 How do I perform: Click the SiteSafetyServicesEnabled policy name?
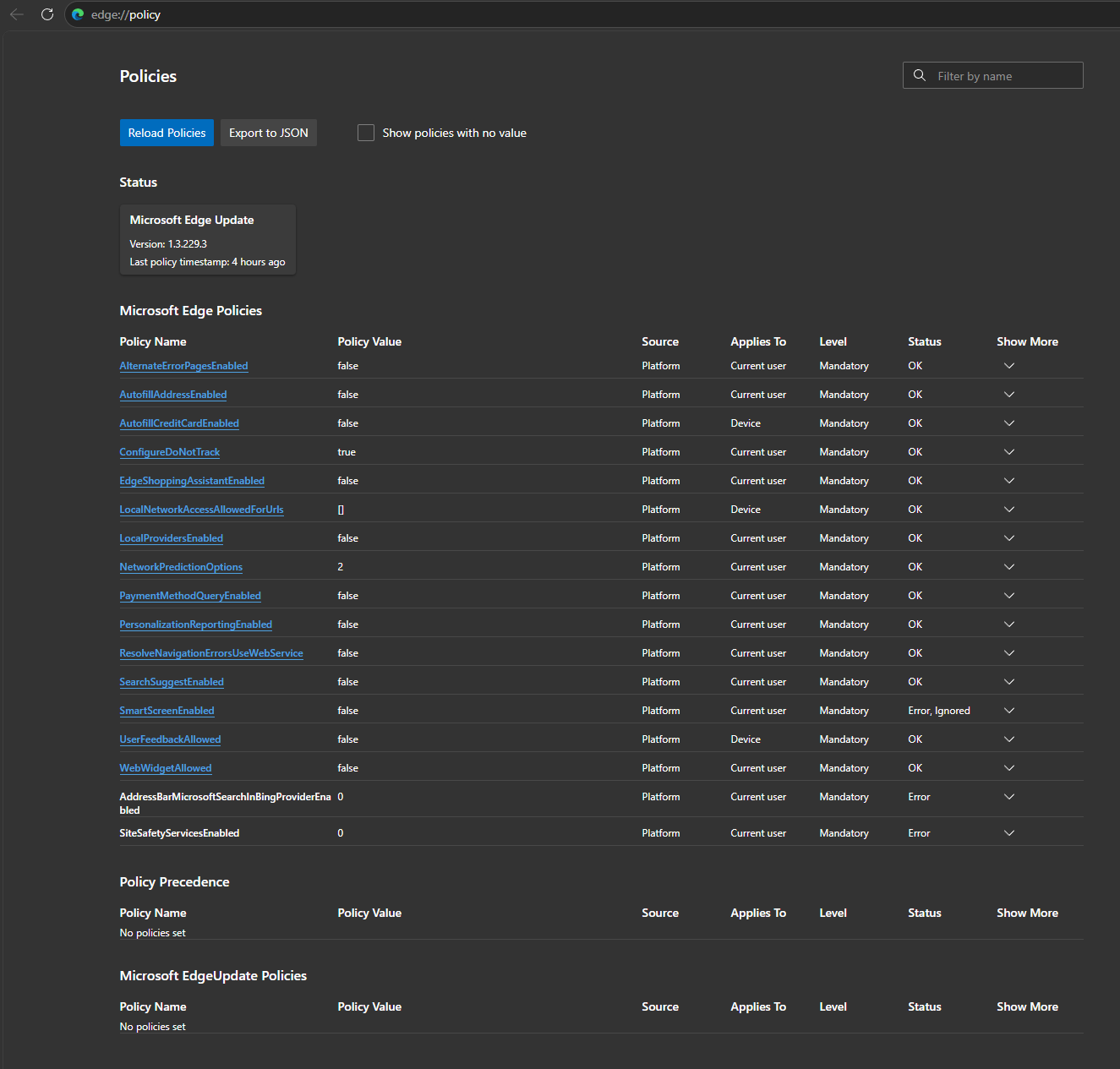tap(179, 833)
